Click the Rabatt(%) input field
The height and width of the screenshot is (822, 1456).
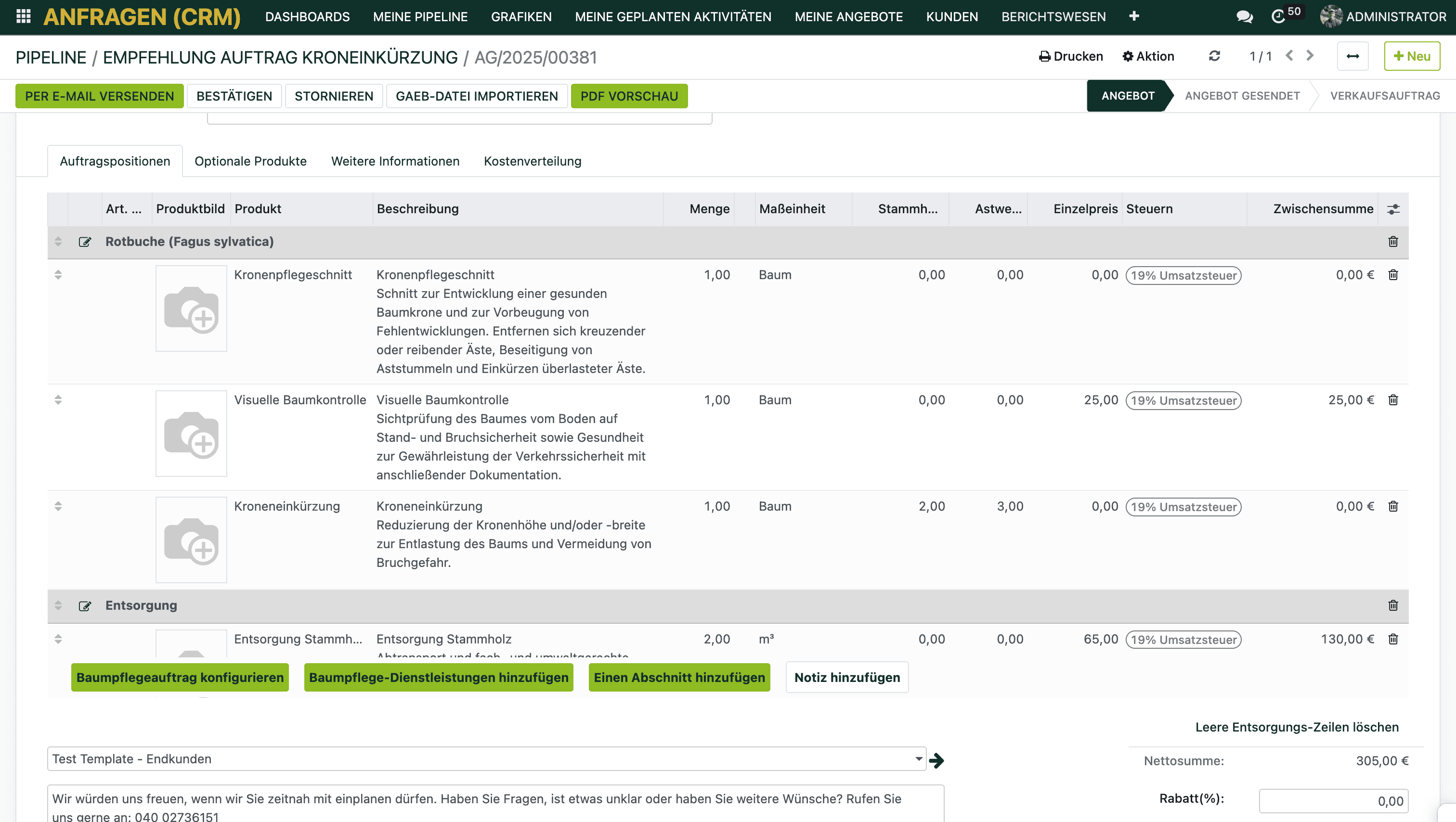tap(1333, 800)
